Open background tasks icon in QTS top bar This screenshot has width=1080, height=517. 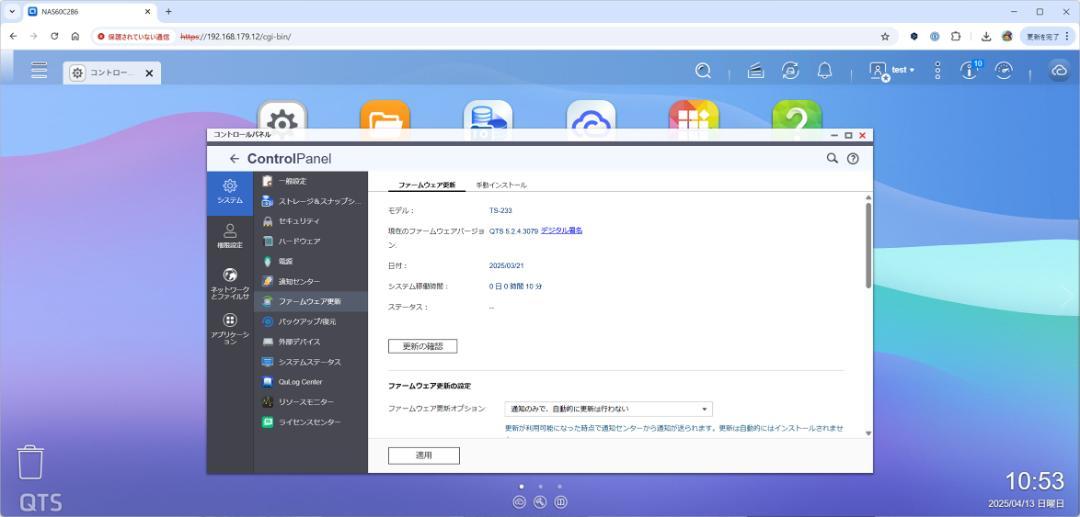point(756,70)
